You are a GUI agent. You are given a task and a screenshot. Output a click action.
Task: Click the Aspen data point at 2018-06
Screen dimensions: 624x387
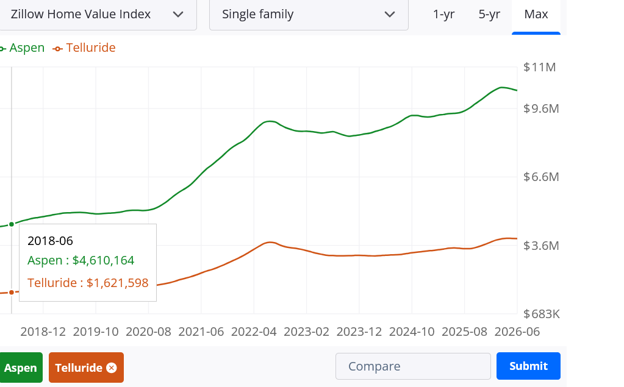(x=12, y=224)
